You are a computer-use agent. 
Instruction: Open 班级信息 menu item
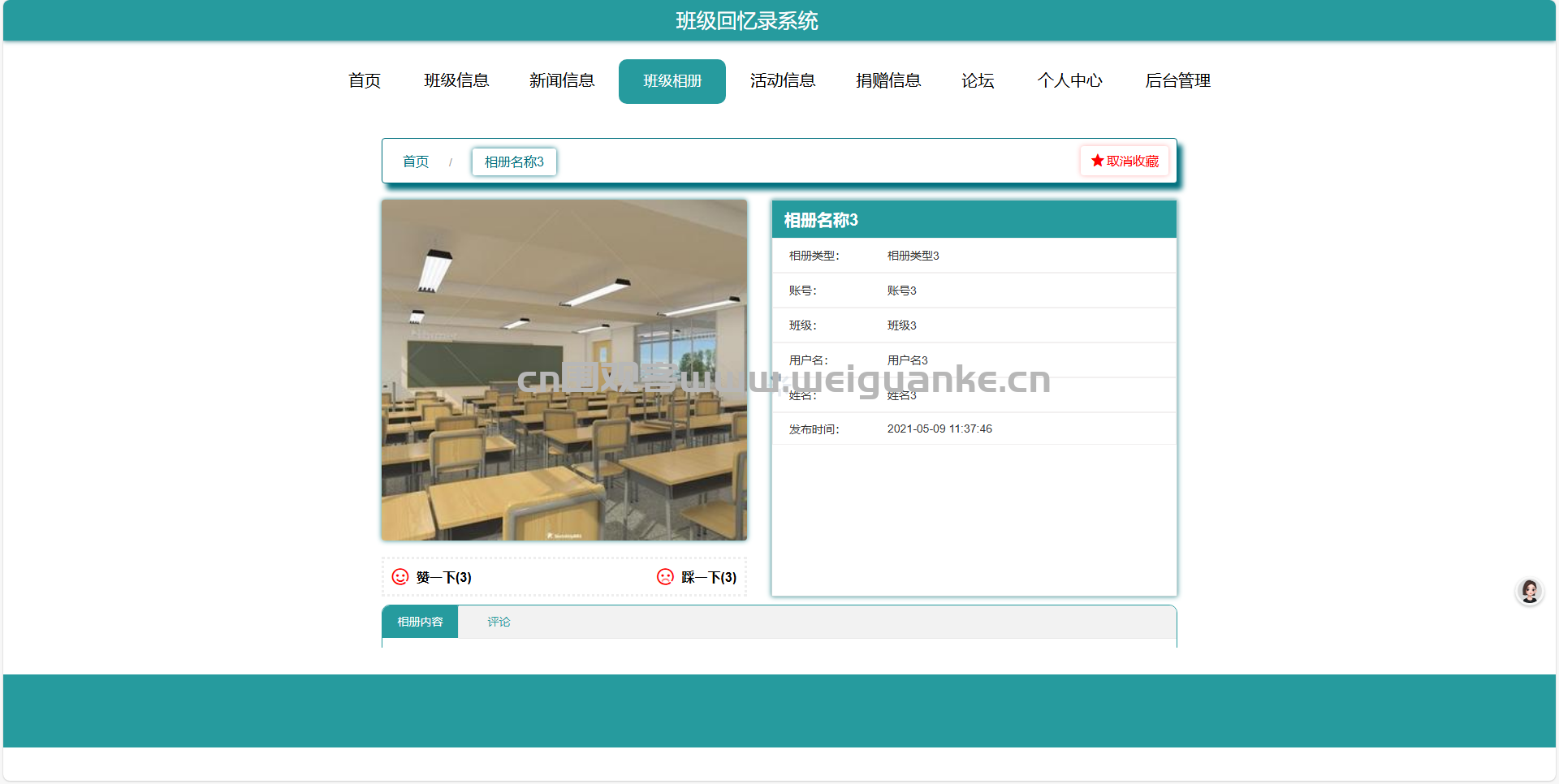pos(456,80)
